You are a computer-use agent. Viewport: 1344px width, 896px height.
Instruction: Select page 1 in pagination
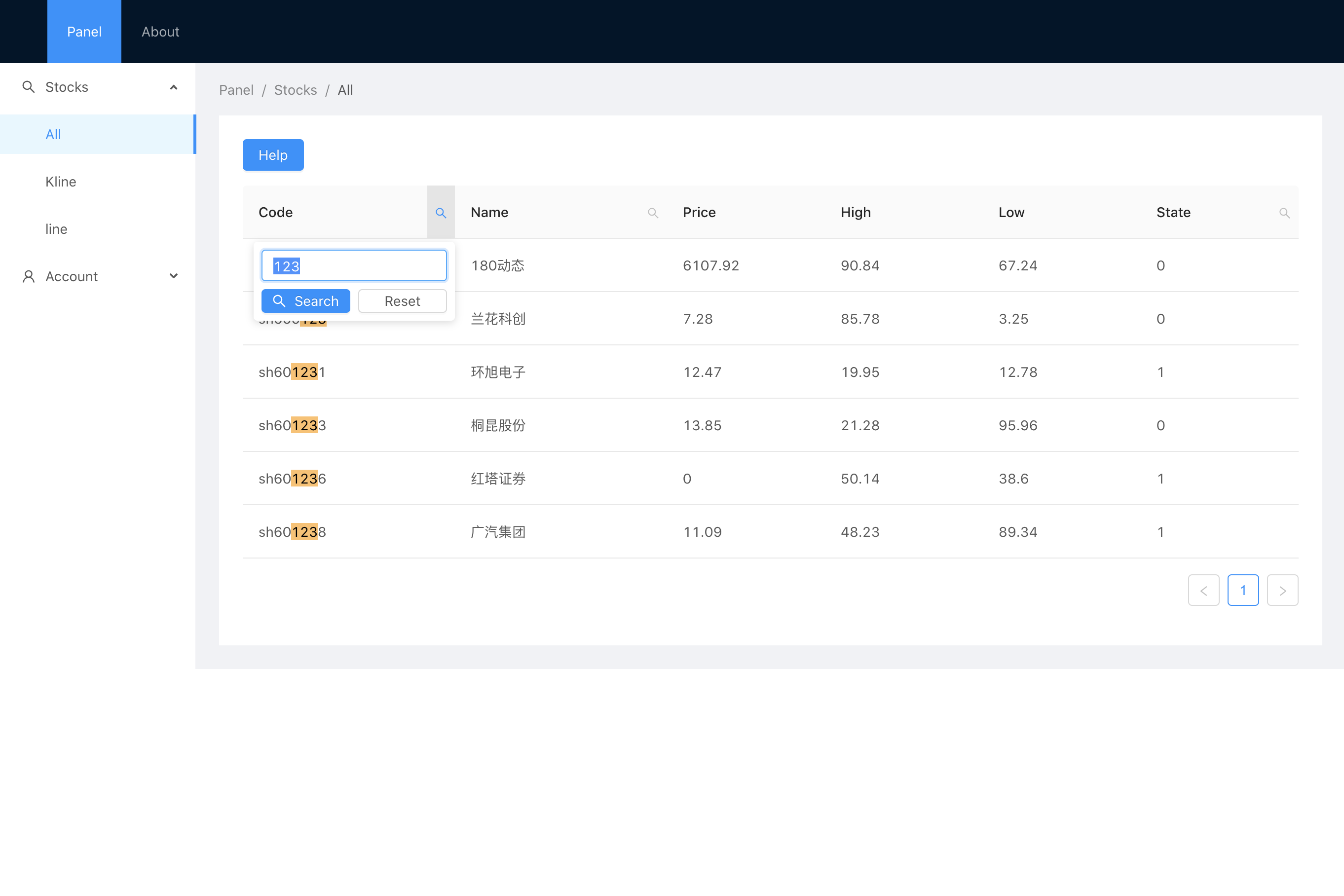pyautogui.click(x=1243, y=590)
